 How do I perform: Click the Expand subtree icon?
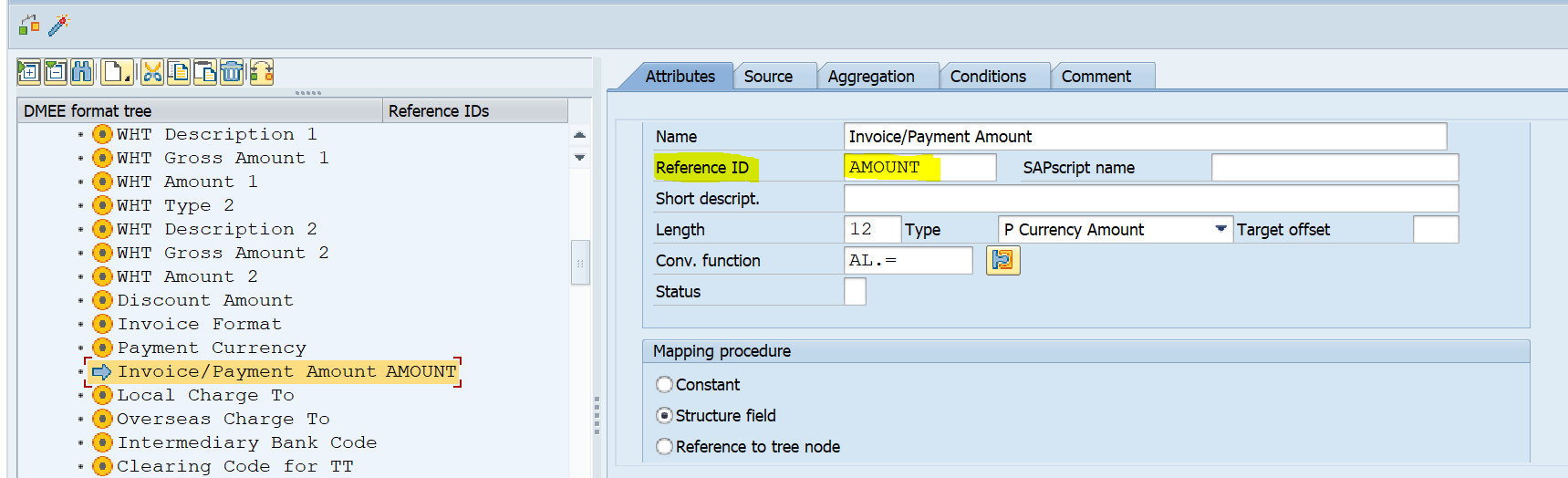[x=28, y=72]
